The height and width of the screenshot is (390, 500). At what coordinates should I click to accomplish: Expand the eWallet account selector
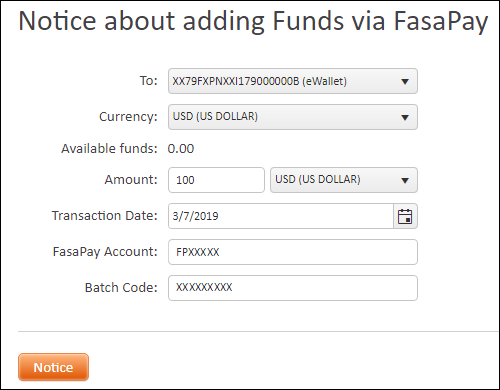coord(293,81)
